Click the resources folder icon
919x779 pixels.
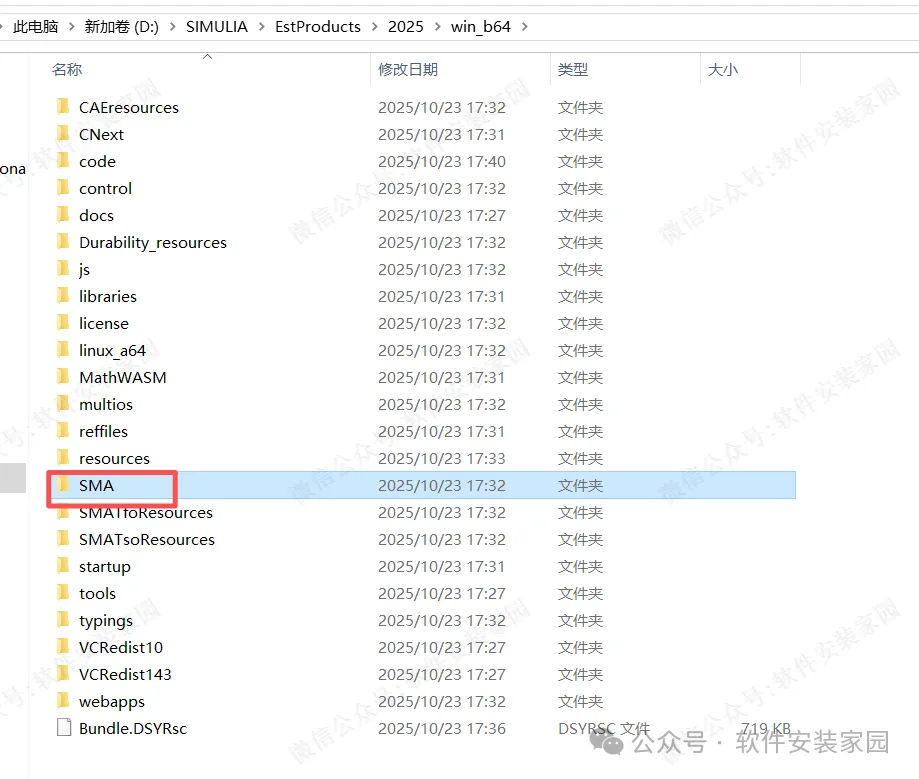pos(63,458)
